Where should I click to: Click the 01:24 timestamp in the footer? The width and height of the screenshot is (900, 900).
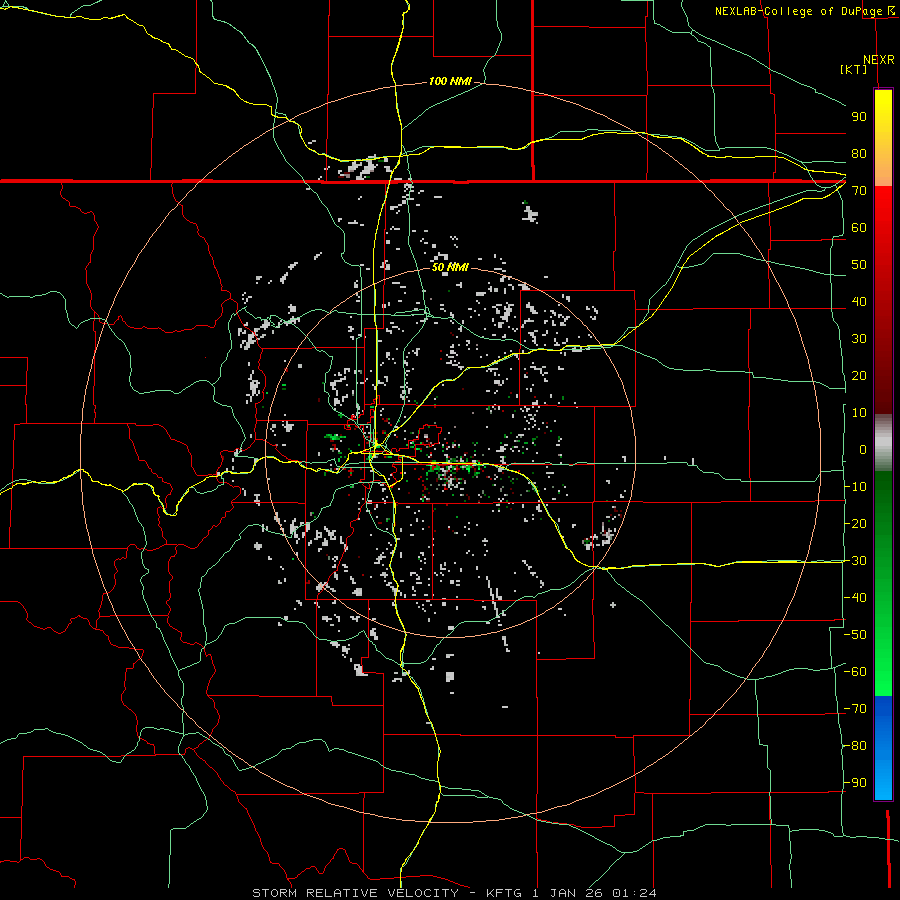tap(634, 893)
